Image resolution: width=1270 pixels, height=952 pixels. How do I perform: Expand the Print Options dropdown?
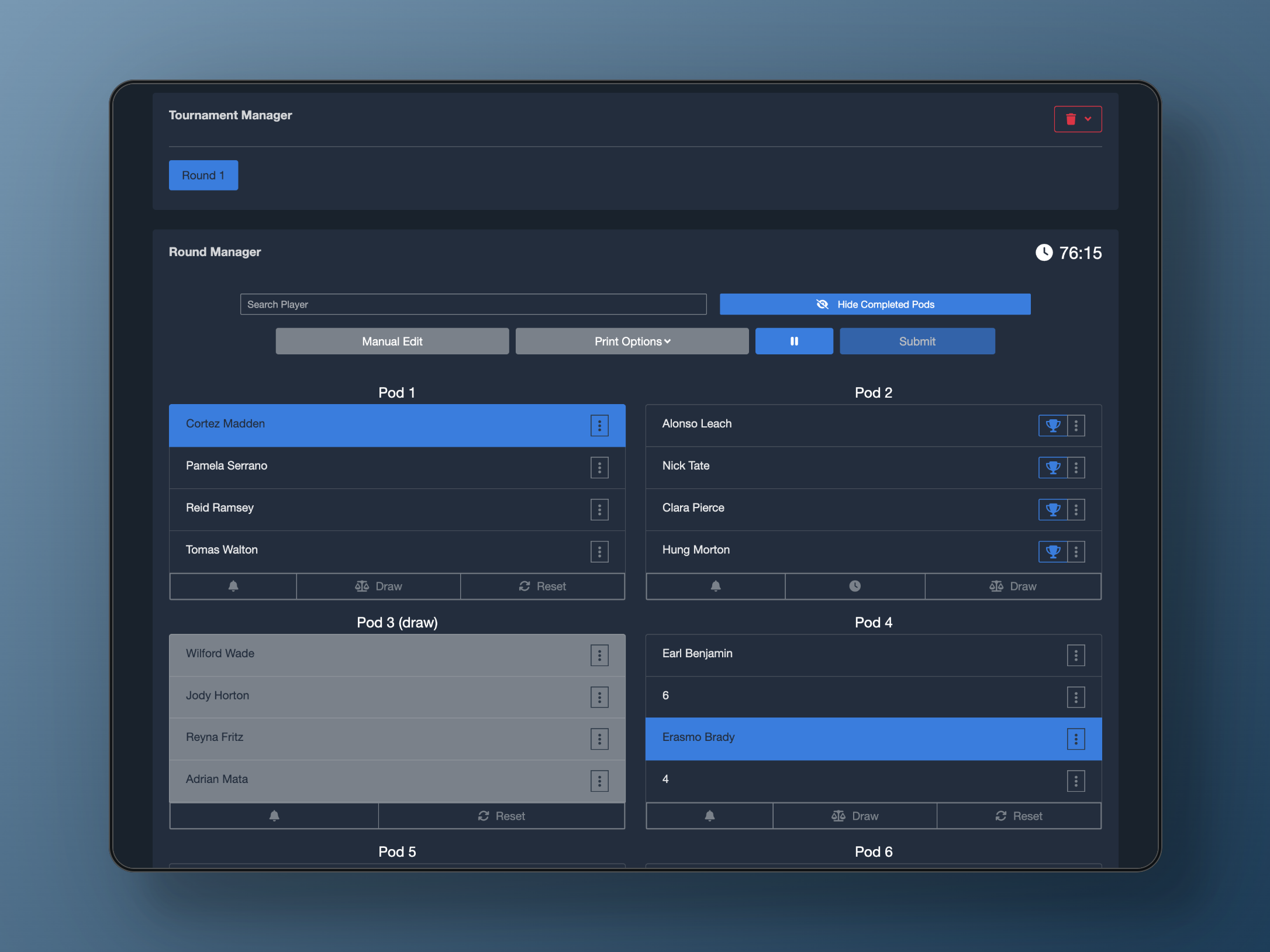(x=631, y=341)
